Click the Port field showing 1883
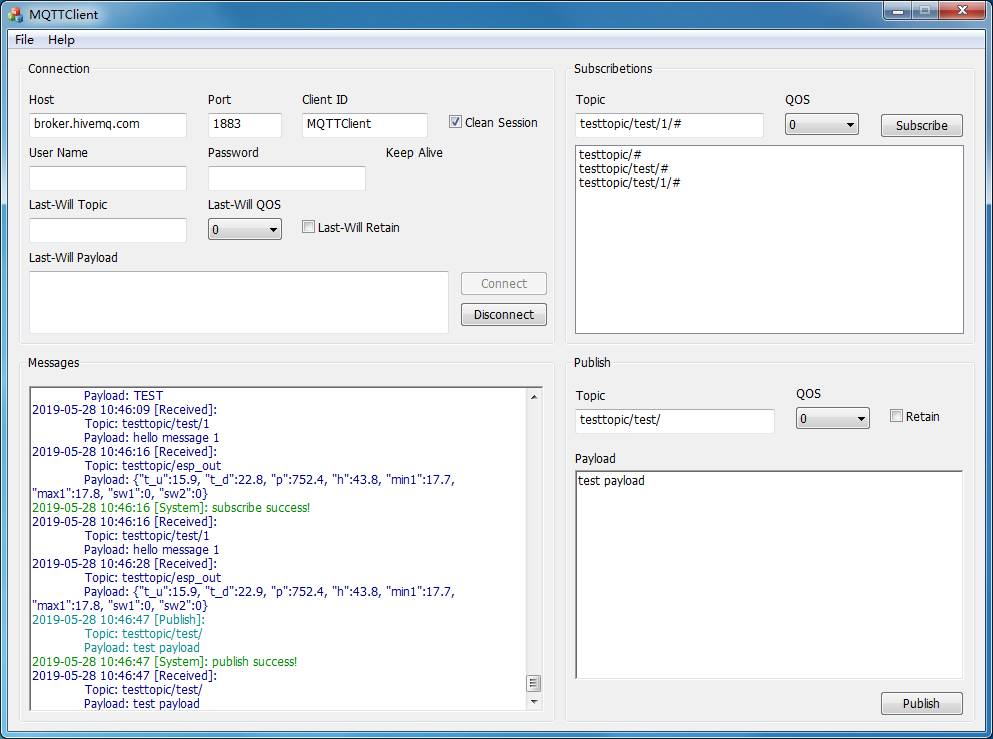This screenshot has height=739, width=993. coord(244,125)
